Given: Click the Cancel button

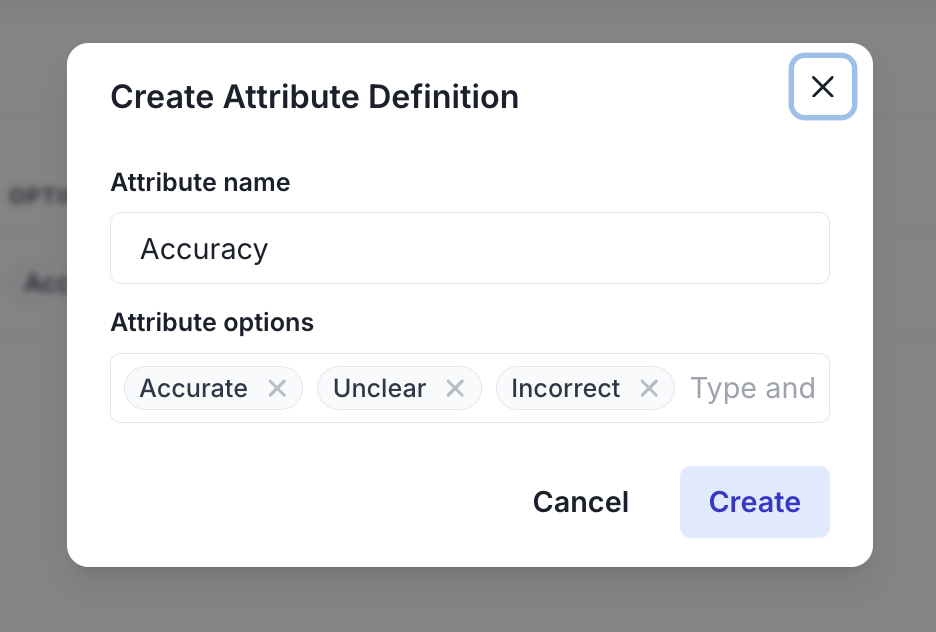Looking at the screenshot, I should coord(580,502).
